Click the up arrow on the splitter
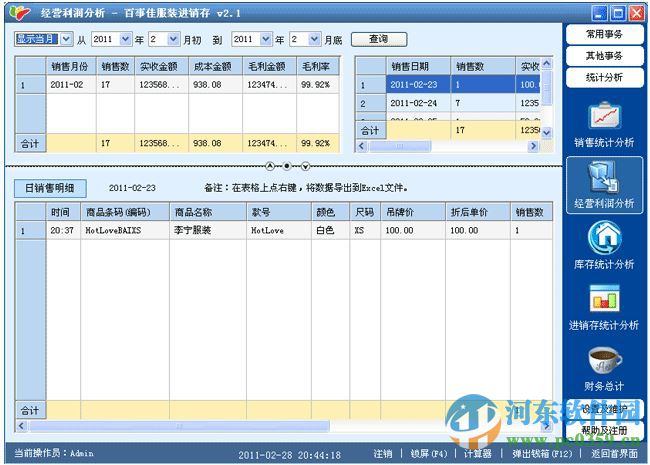This screenshot has width=650, height=465. click(x=270, y=166)
